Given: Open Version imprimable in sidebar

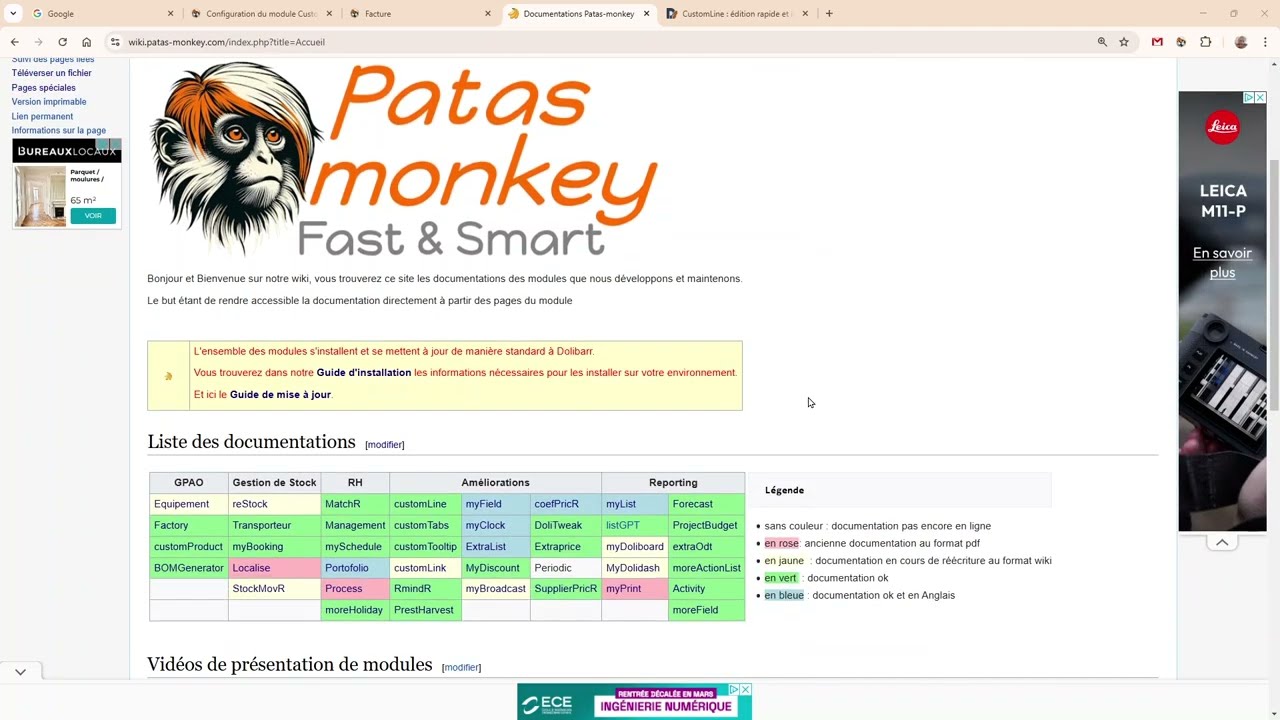Looking at the screenshot, I should pyautogui.click(x=49, y=102).
